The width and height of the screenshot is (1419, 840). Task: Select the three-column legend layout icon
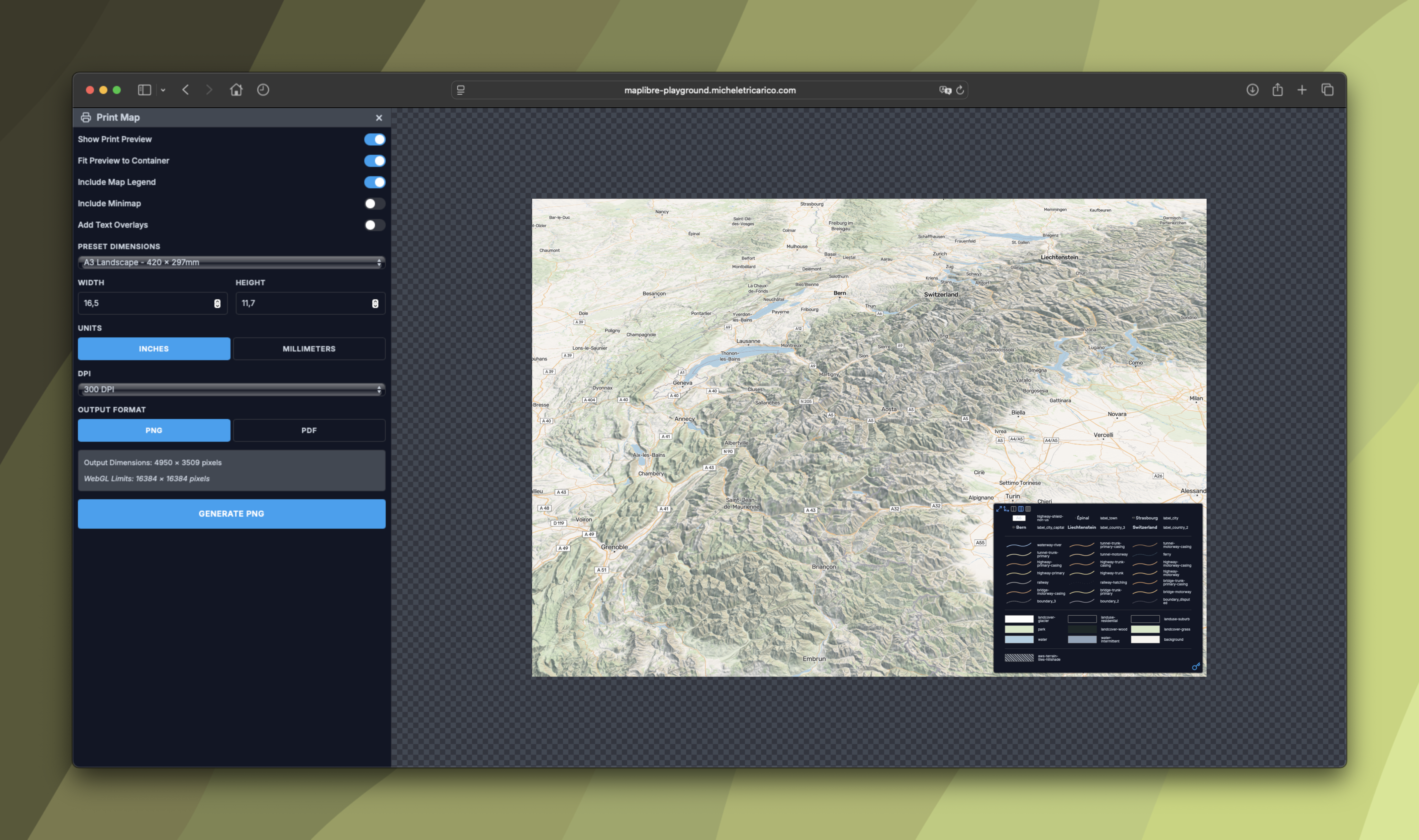[1021, 509]
